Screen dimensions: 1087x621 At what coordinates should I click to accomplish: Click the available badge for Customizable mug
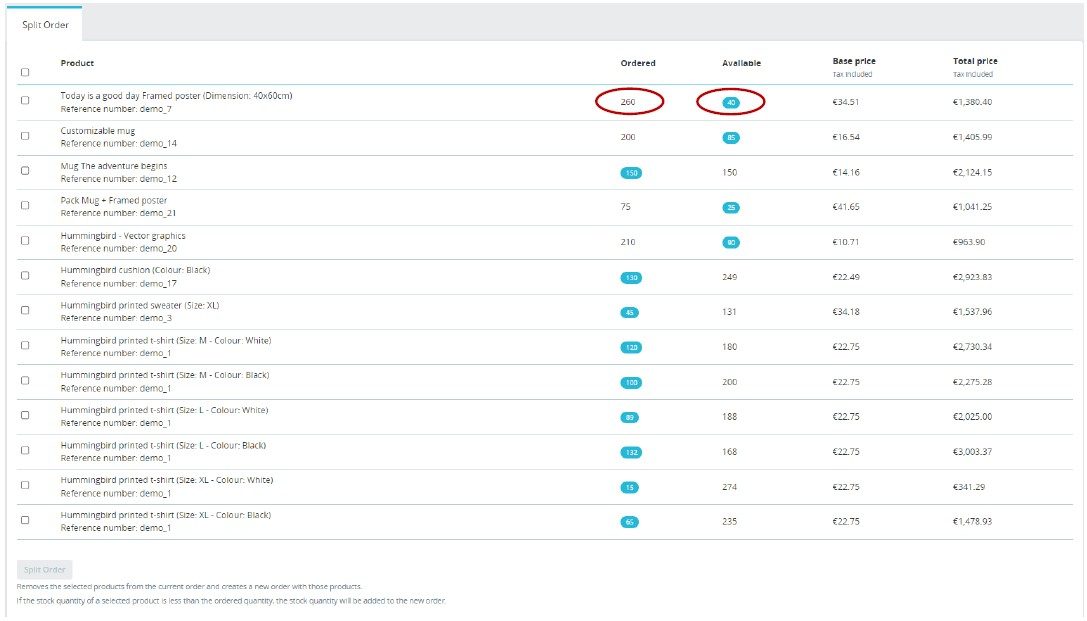pos(731,137)
